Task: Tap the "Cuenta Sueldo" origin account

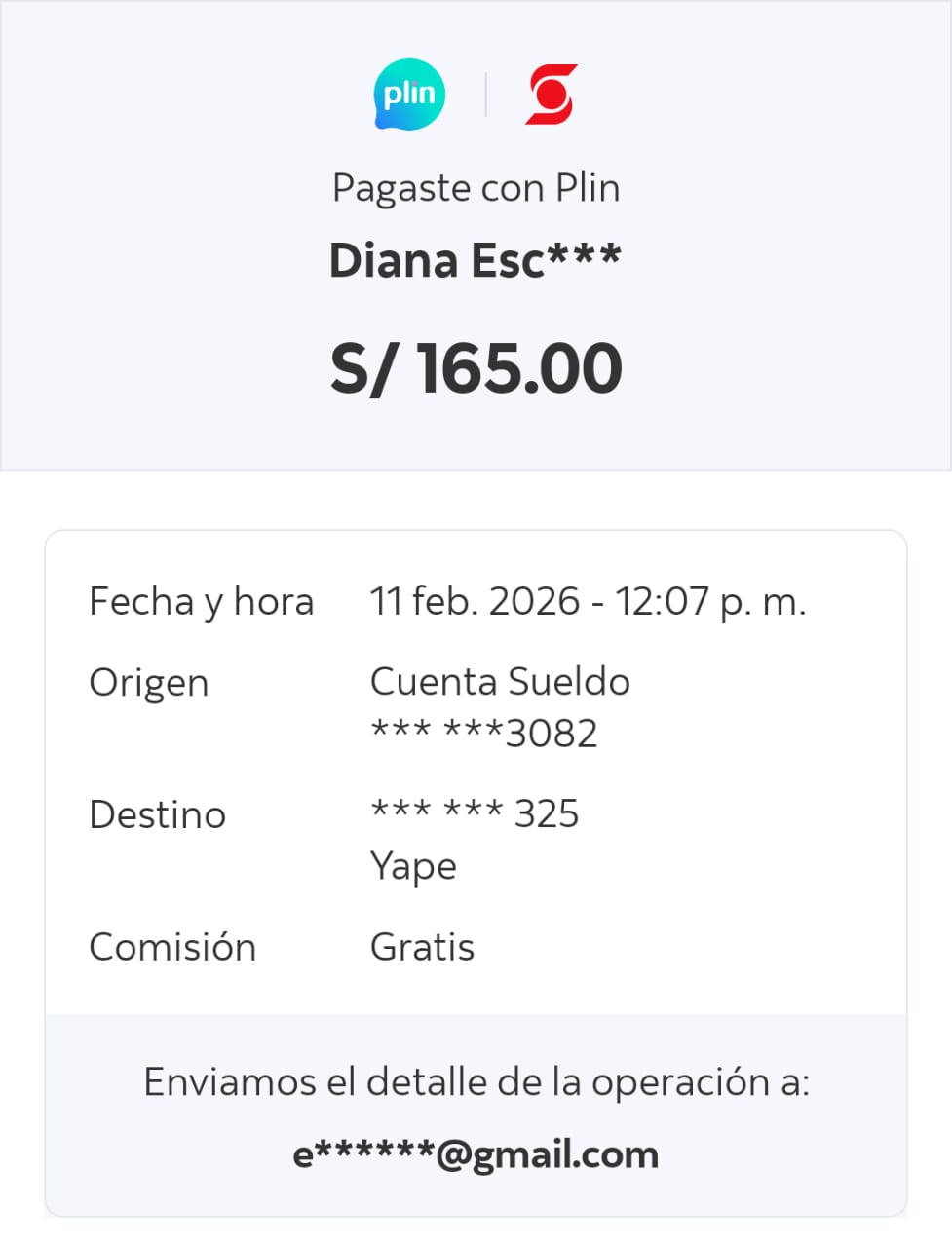Action: tap(500, 682)
